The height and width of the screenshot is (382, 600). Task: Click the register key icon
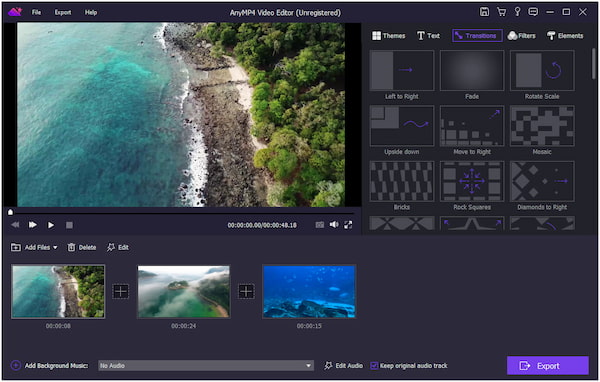coord(517,12)
